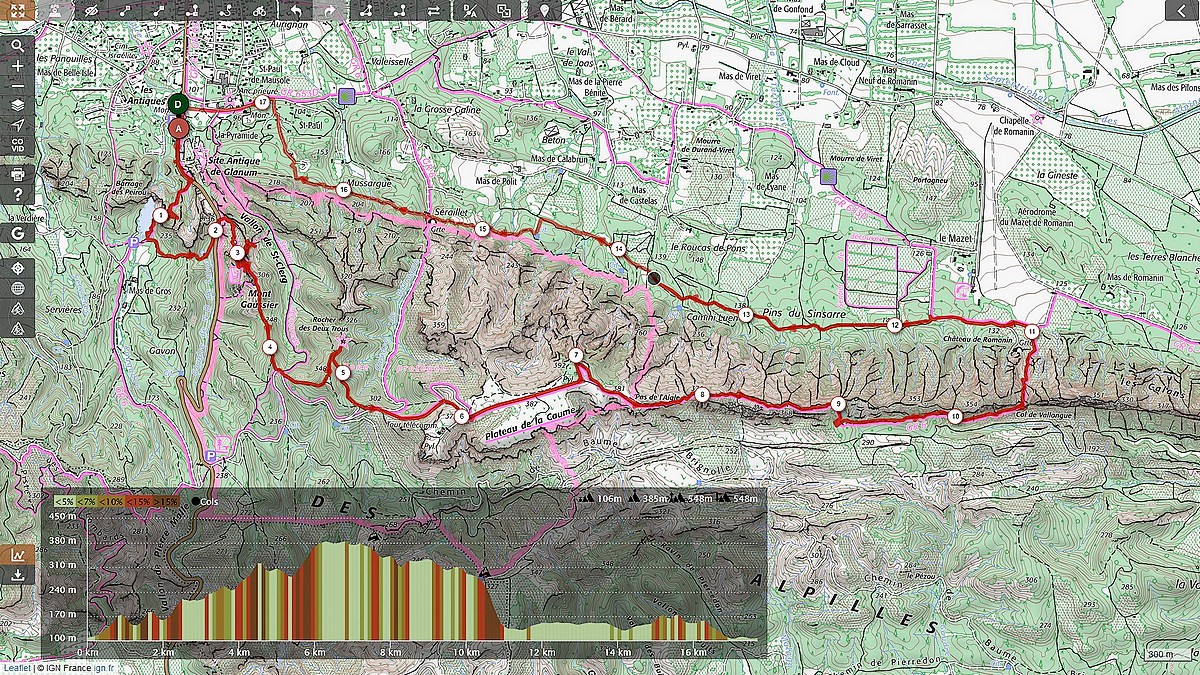The image size is (1200, 675).
Task: Click kilometer marker 10 on route
Action: pyautogui.click(x=955, y=416)
